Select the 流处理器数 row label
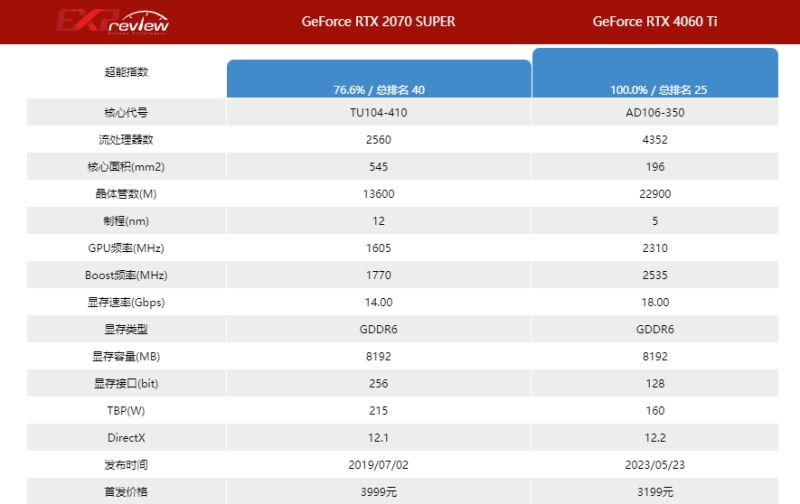 (x=126, y=139)
